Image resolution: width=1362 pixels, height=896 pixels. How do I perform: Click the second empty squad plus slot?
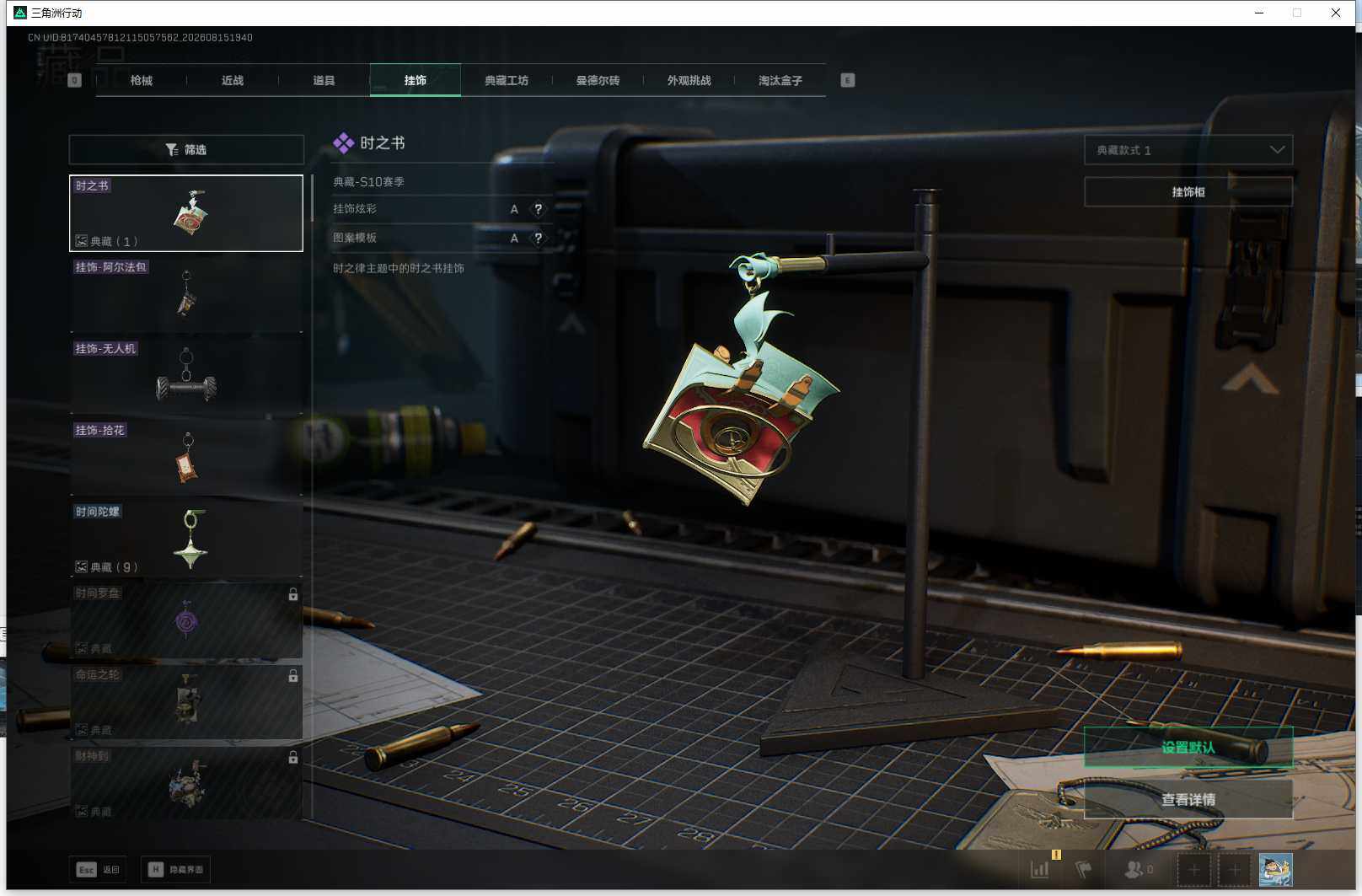pos(1234,870)
